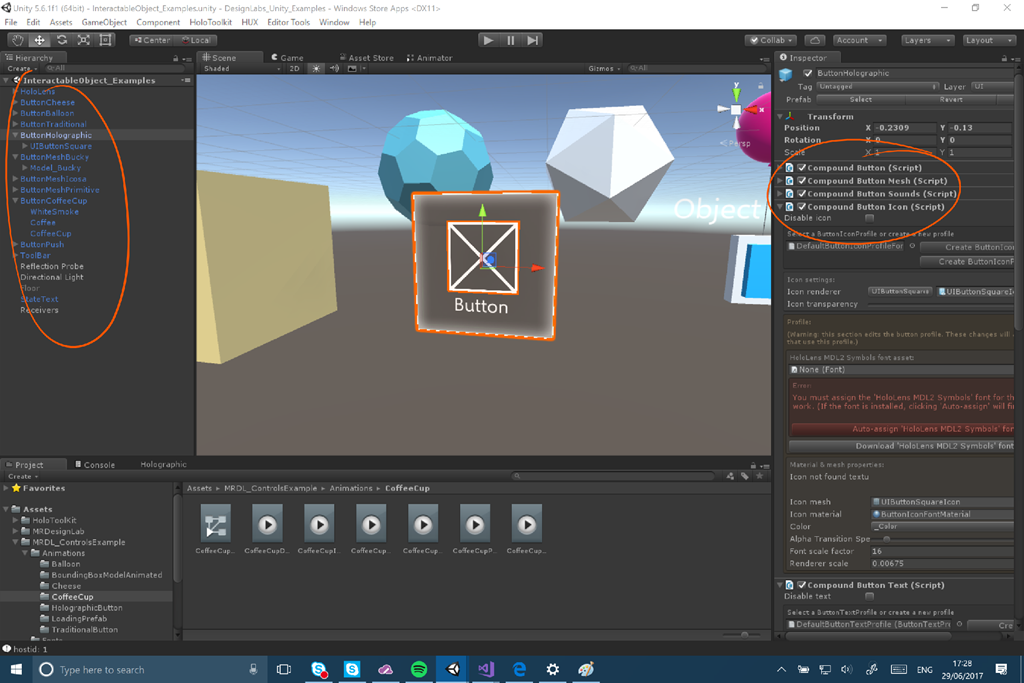Click Auto-assign 'HoloLens MDL2 Symbols' font button
The width and height of the screenshot is (1024, 683).
[x=902, y=429]
